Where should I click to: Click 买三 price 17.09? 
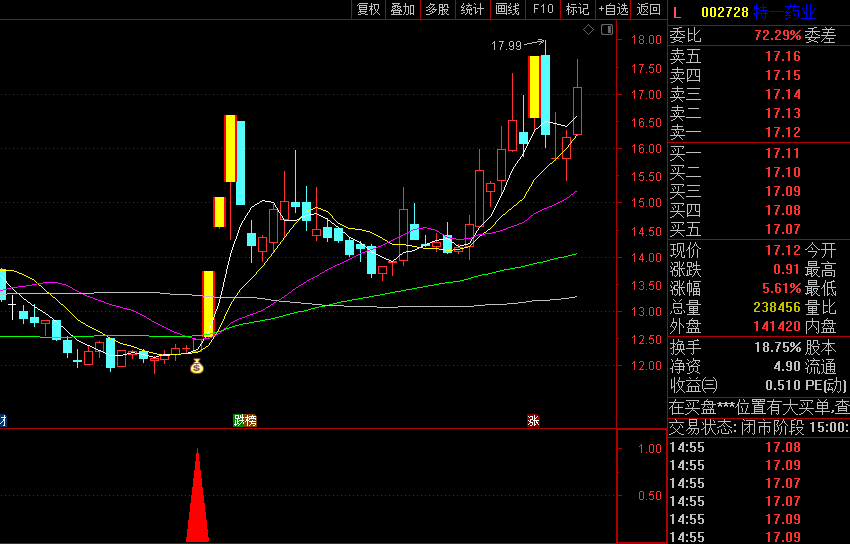click(x=783, y=191)
